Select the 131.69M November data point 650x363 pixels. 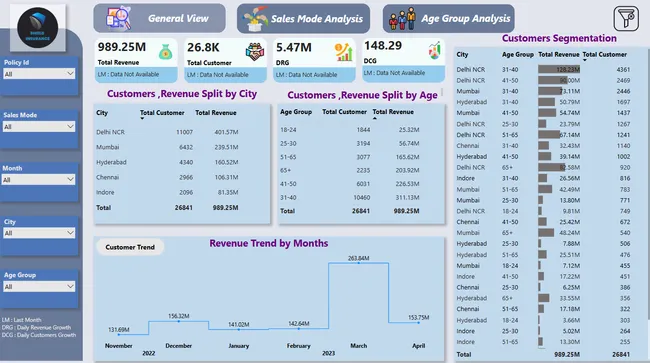point(119,334)
